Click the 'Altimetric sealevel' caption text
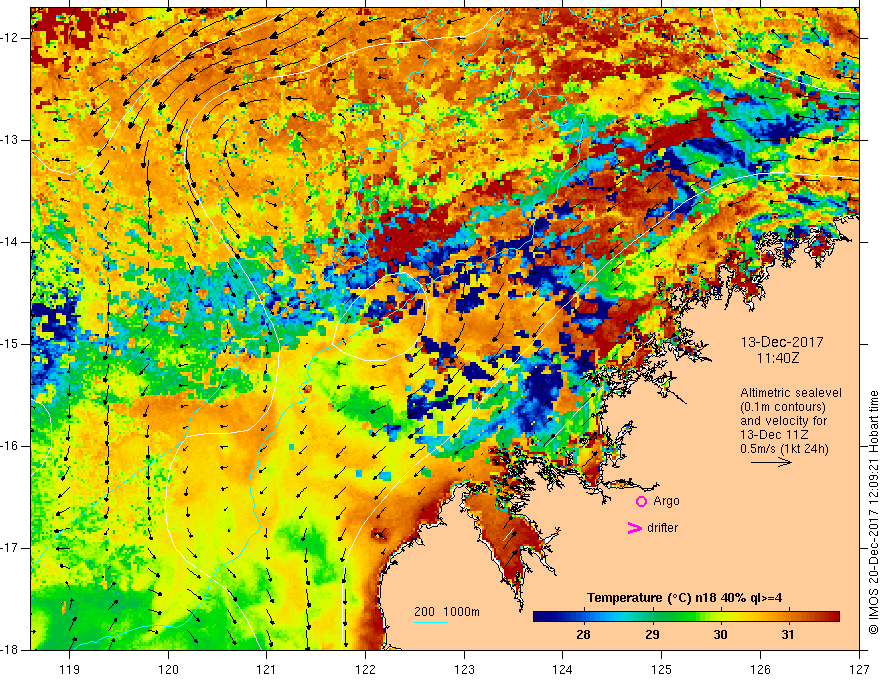880x680 pixels. (x=791, y=393)
